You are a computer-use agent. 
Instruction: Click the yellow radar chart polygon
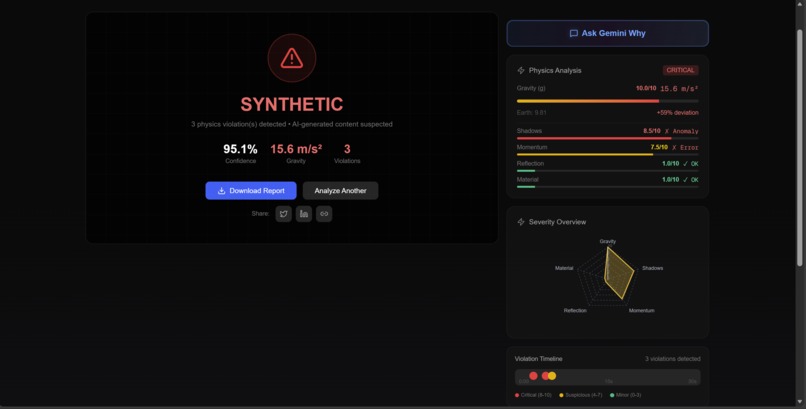(x=620, y=275)
